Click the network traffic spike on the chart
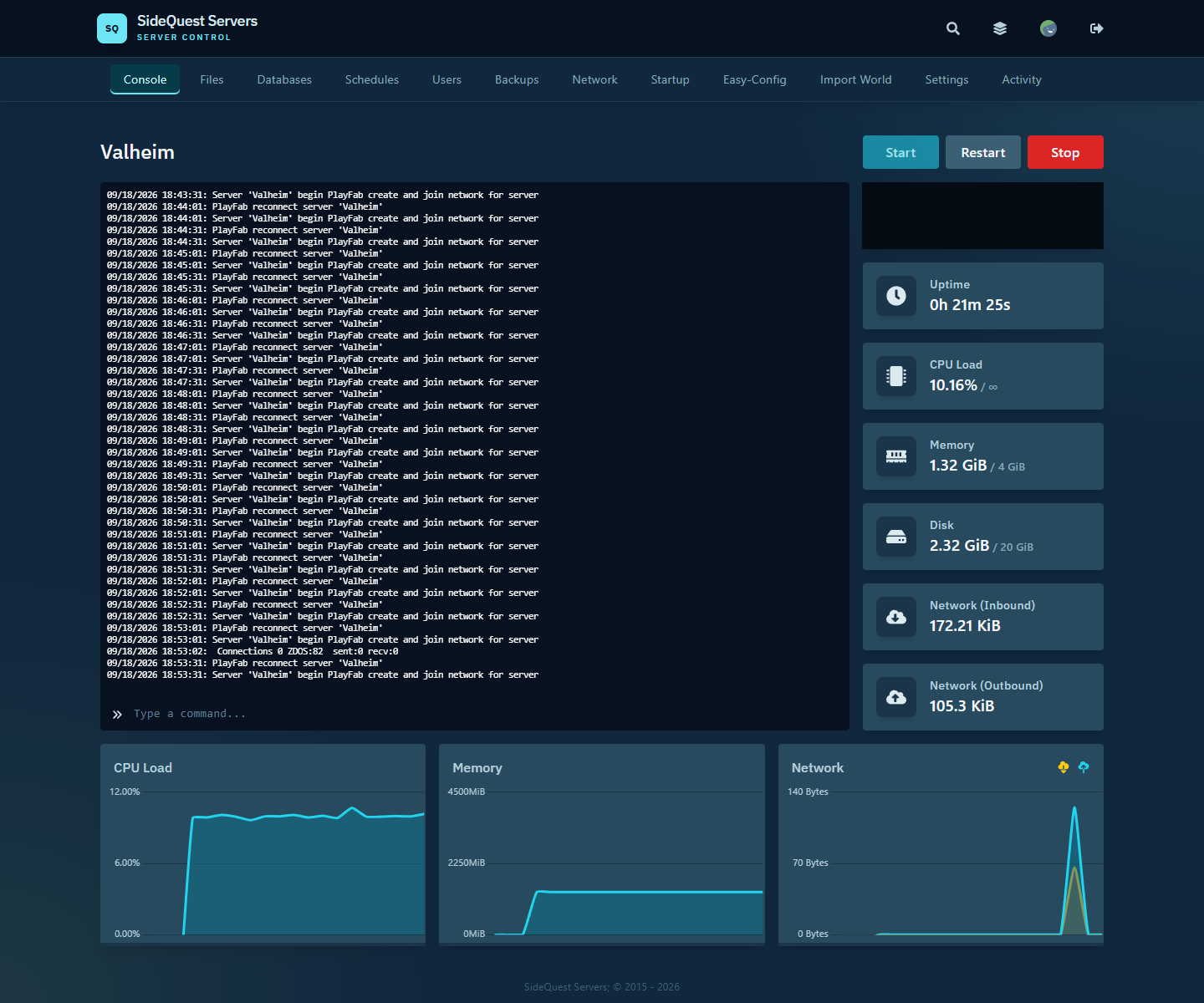 [x=1074, y=869]
